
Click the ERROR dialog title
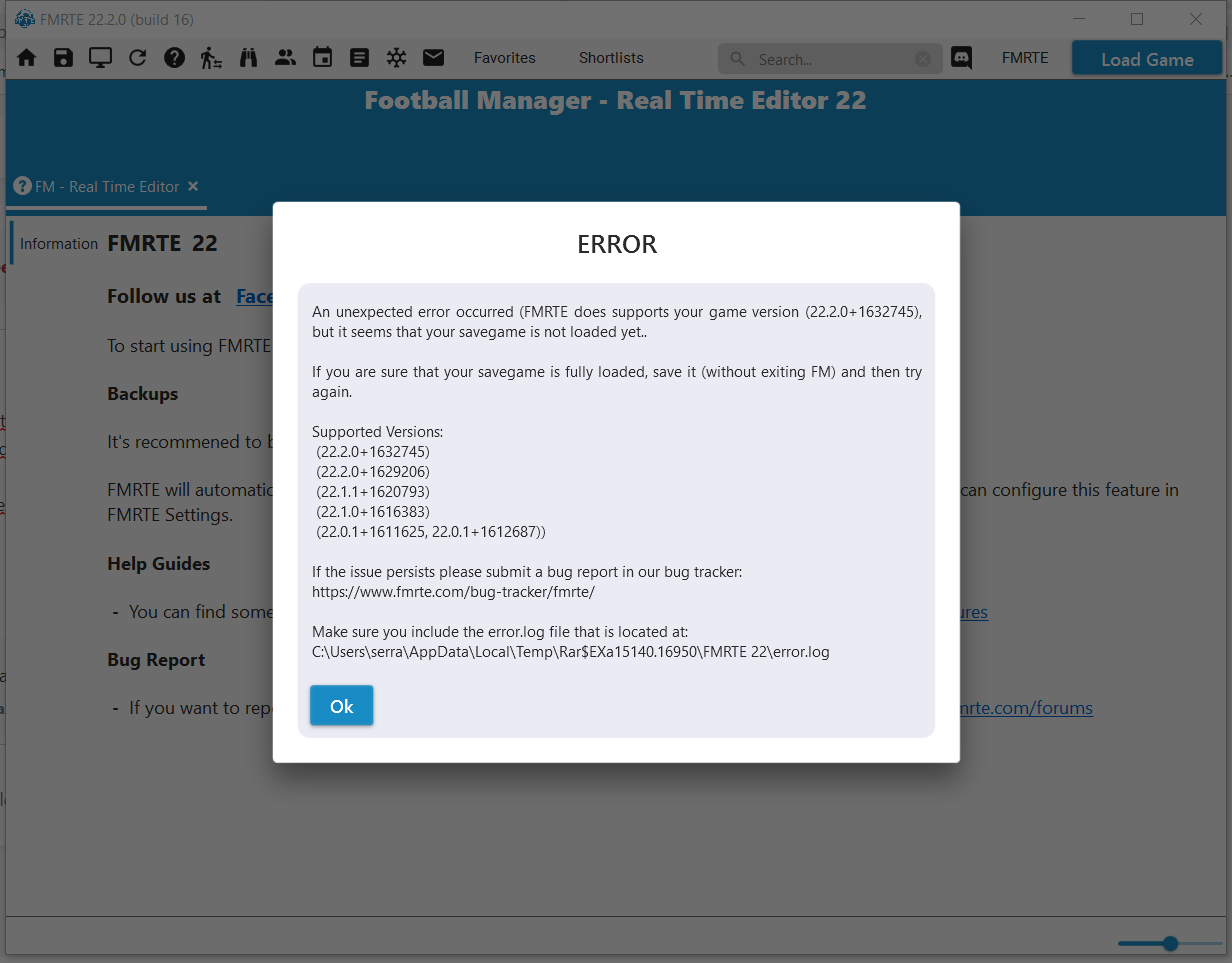tap(617, 245)
